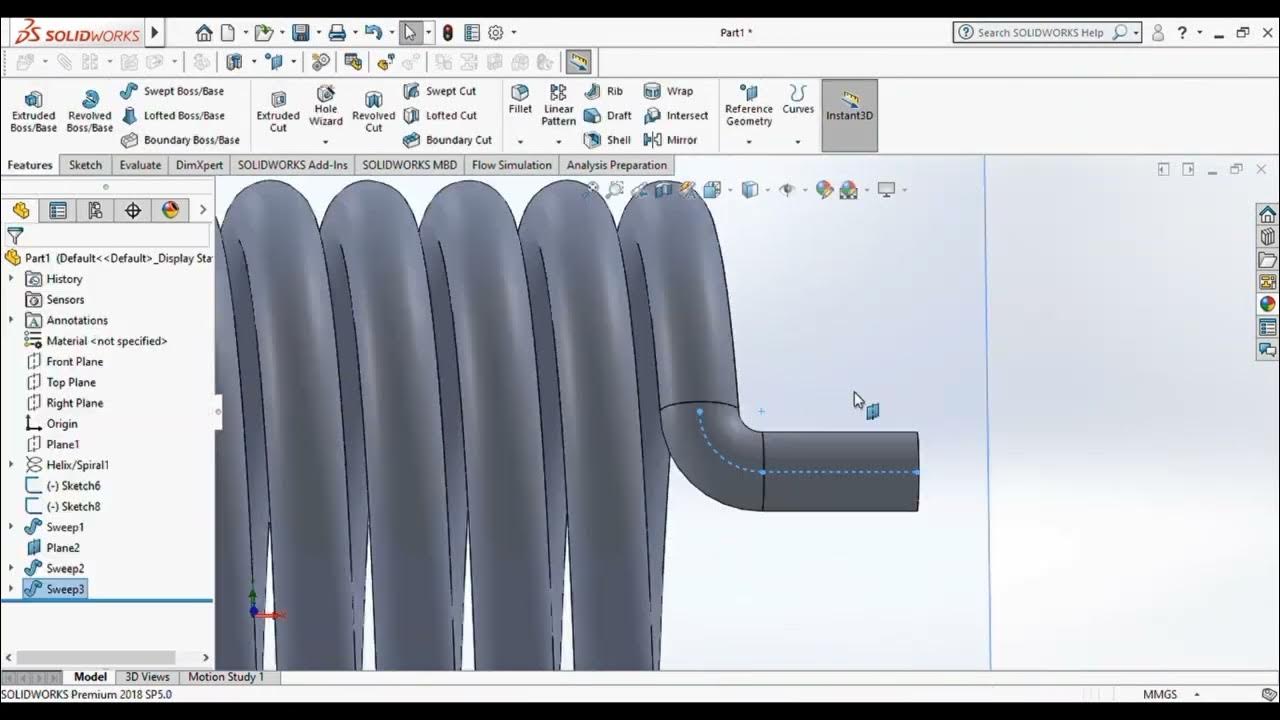Select the Intersect tool
The width and height of the screenshot is (1280, 720).
[x=676, y=116]
